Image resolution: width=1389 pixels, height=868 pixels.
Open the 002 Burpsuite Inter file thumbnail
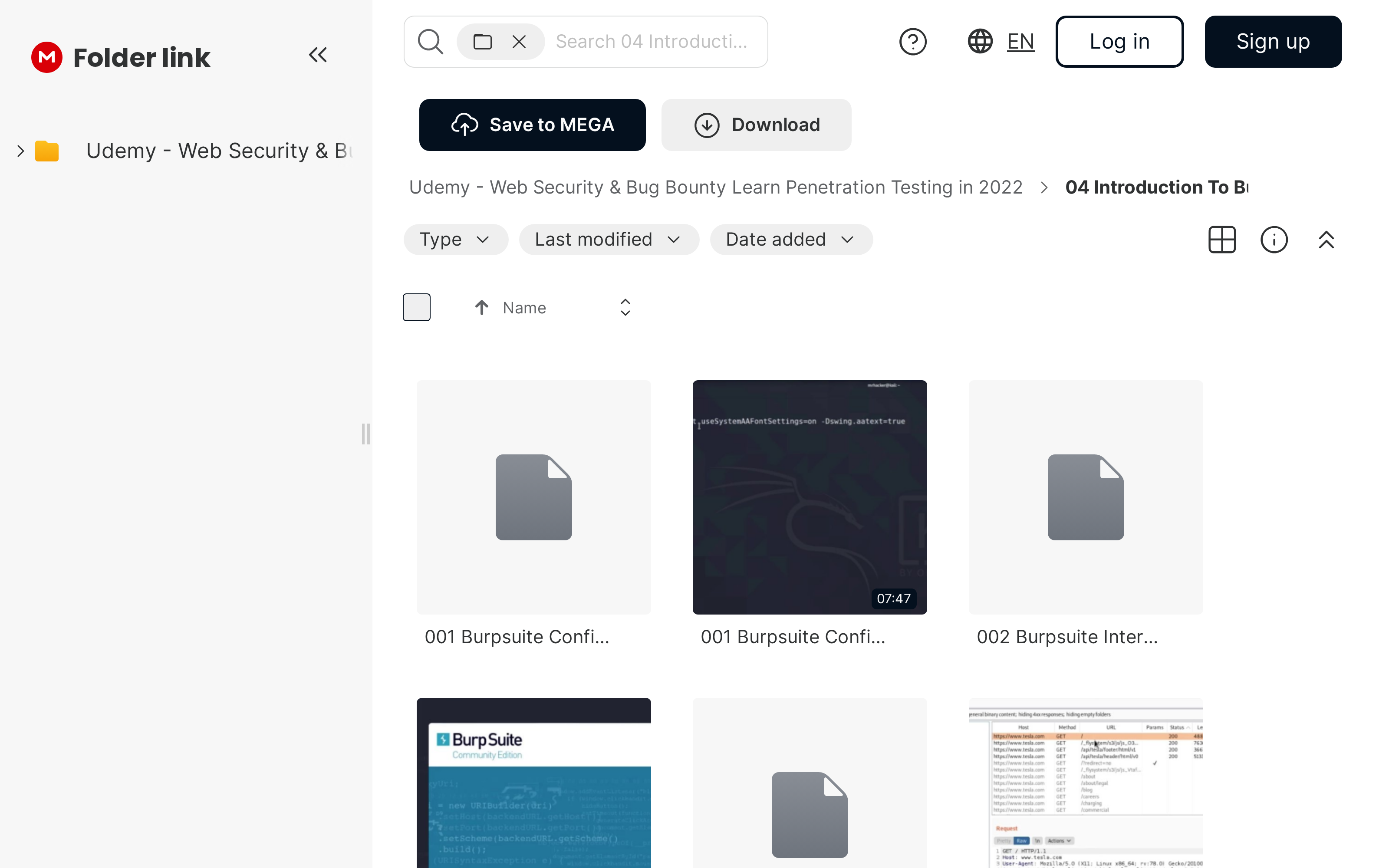click(x=1086, y=497)
